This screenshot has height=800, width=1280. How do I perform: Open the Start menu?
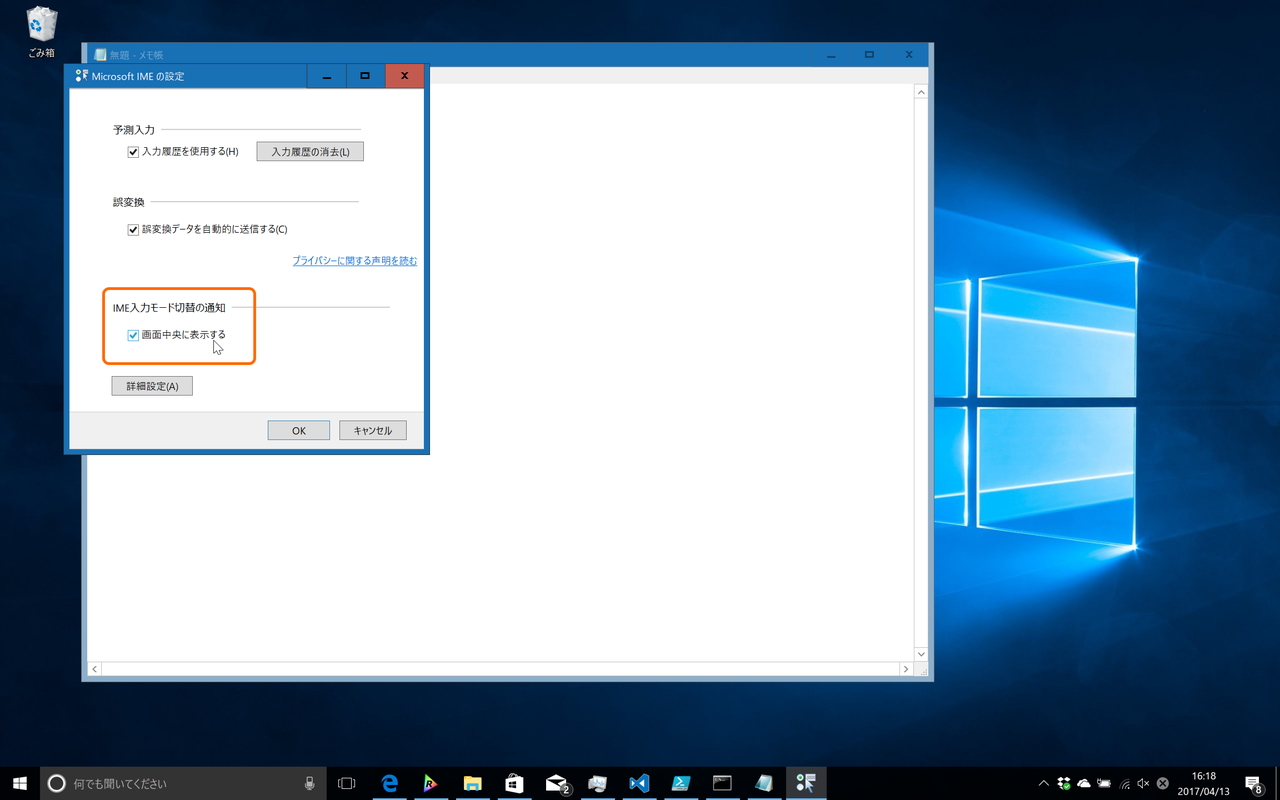click(20, 783)
